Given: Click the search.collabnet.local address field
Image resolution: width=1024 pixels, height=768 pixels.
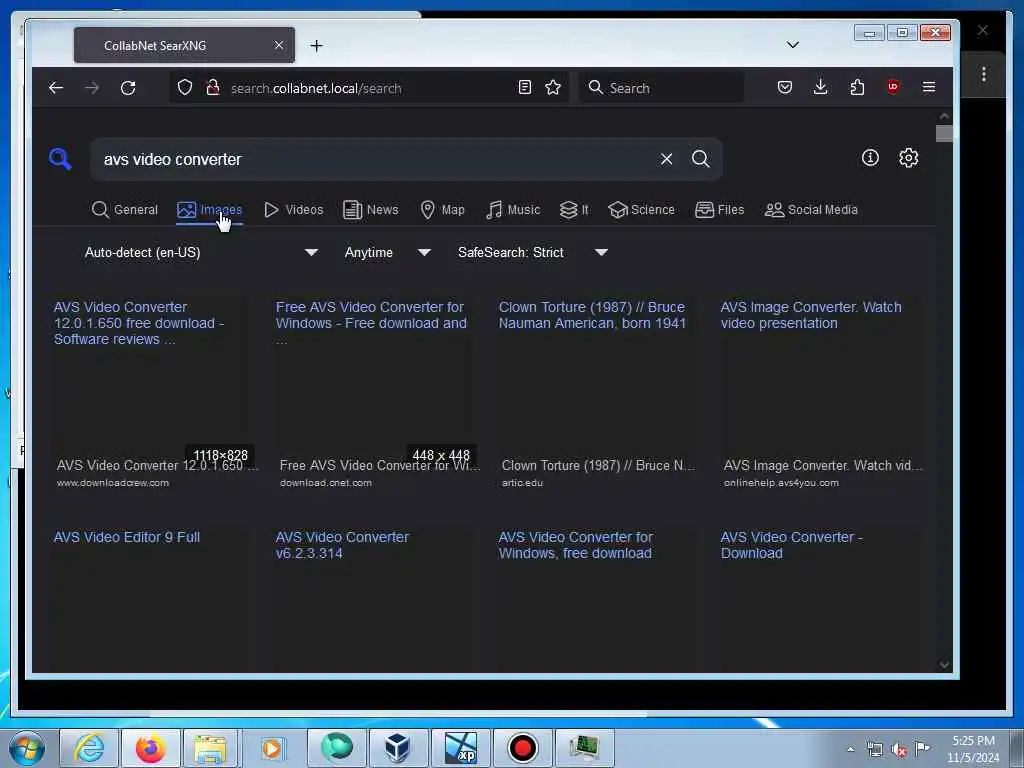Looking at the screenshot, I should [x=372, y=88].
